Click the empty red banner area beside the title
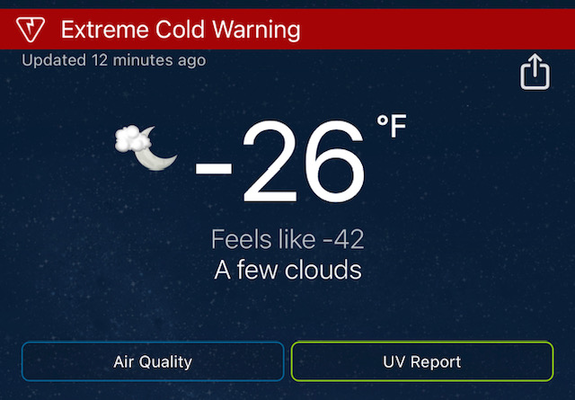Image resolution: width=575 pixels, height=400 pixels. pyautogui.click(x=436, y=29)
